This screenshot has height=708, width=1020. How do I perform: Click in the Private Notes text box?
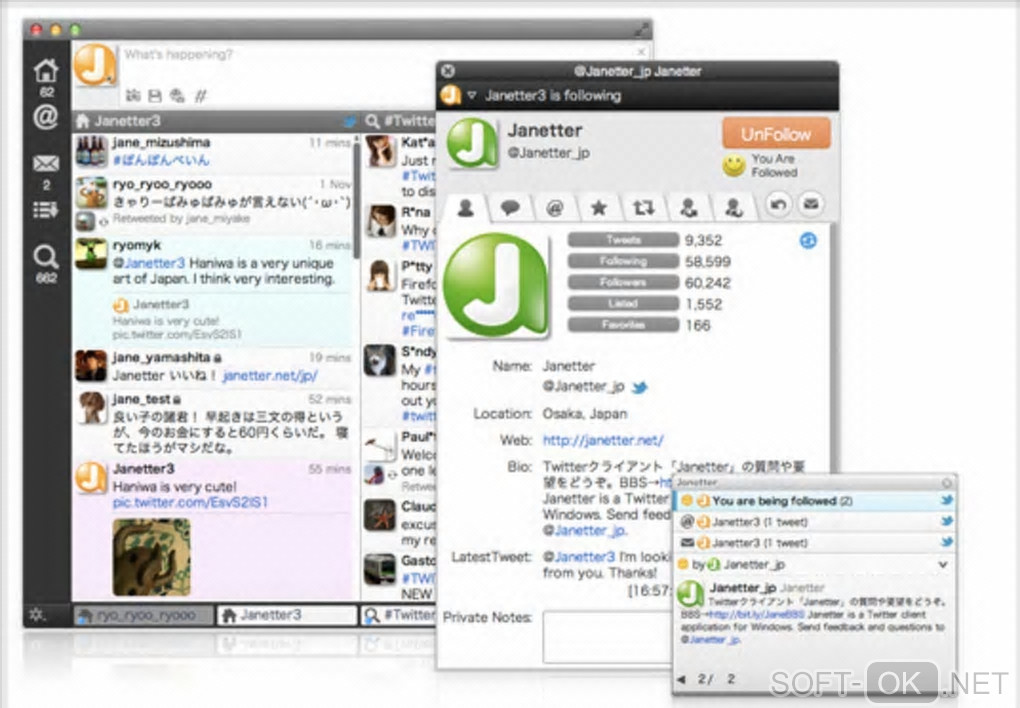point(608,637)
